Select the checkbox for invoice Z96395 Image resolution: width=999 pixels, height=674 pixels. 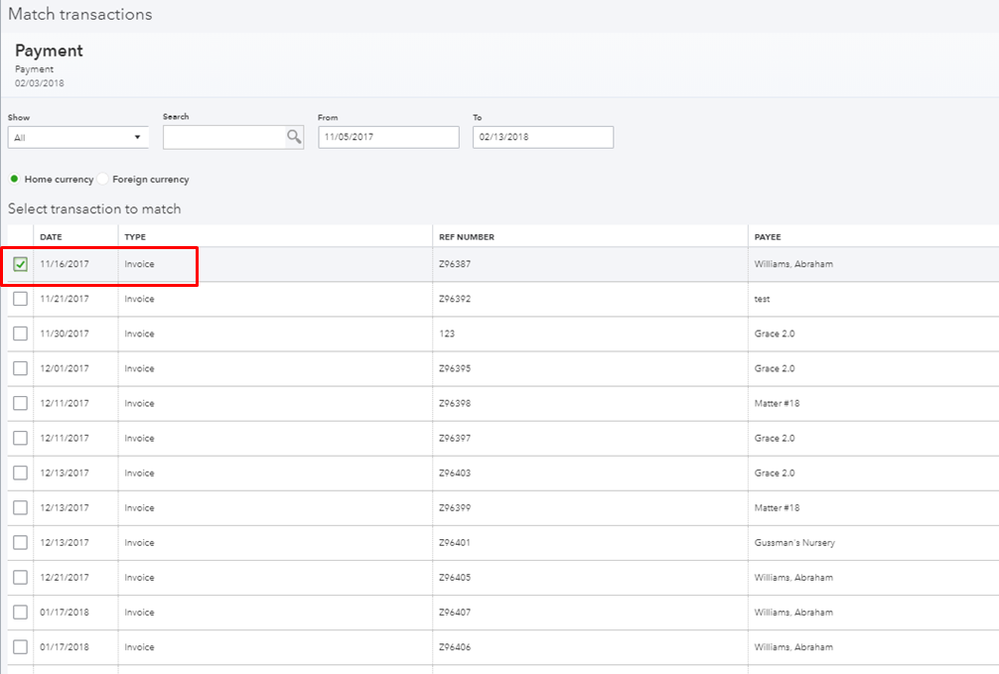(x=20, y=369)
